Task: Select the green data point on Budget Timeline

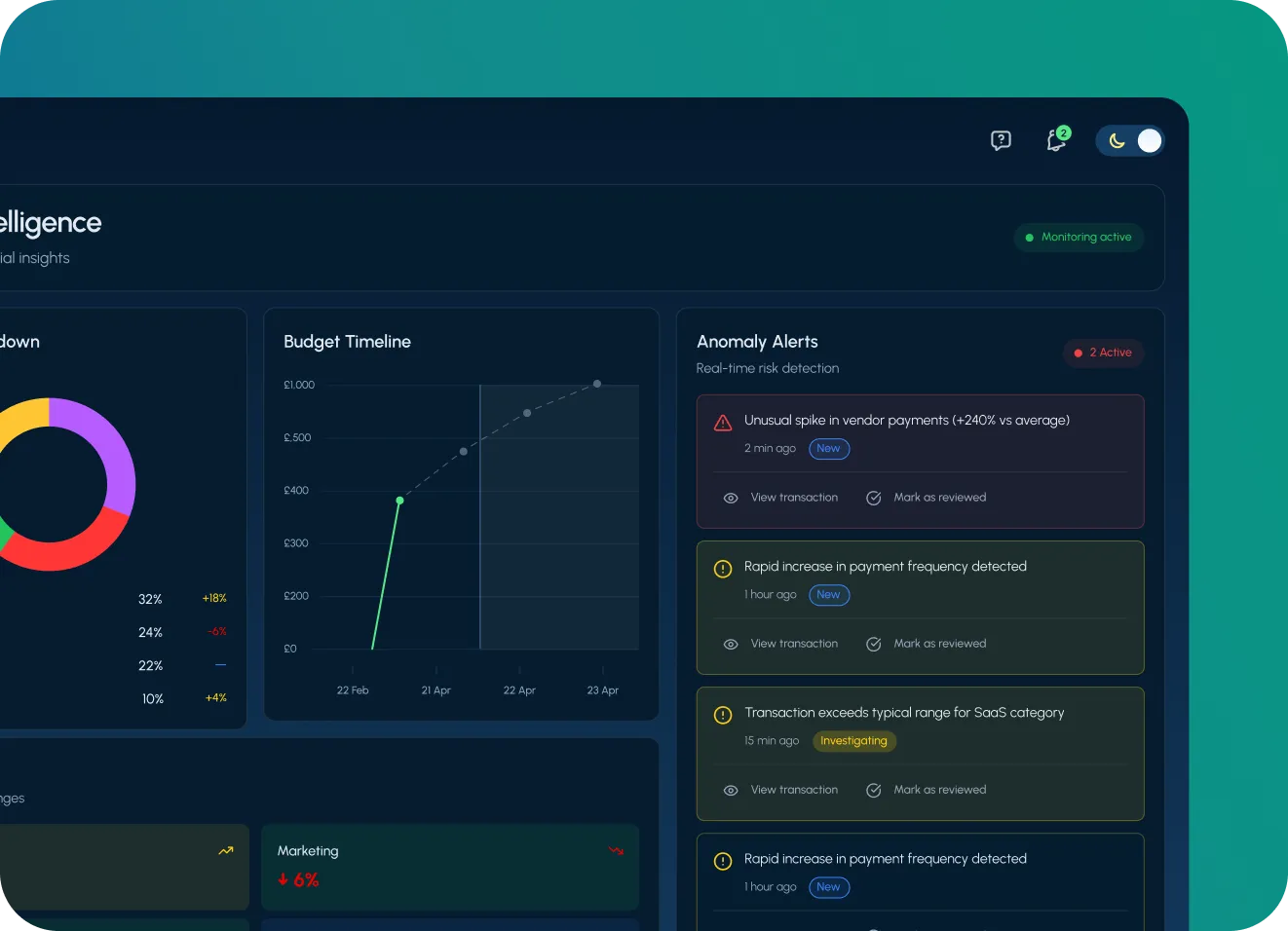Action: coord(399,501)
